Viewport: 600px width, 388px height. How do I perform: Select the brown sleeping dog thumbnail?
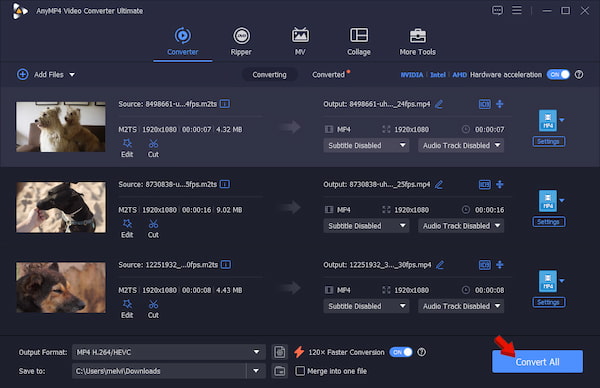coord(61,287)
